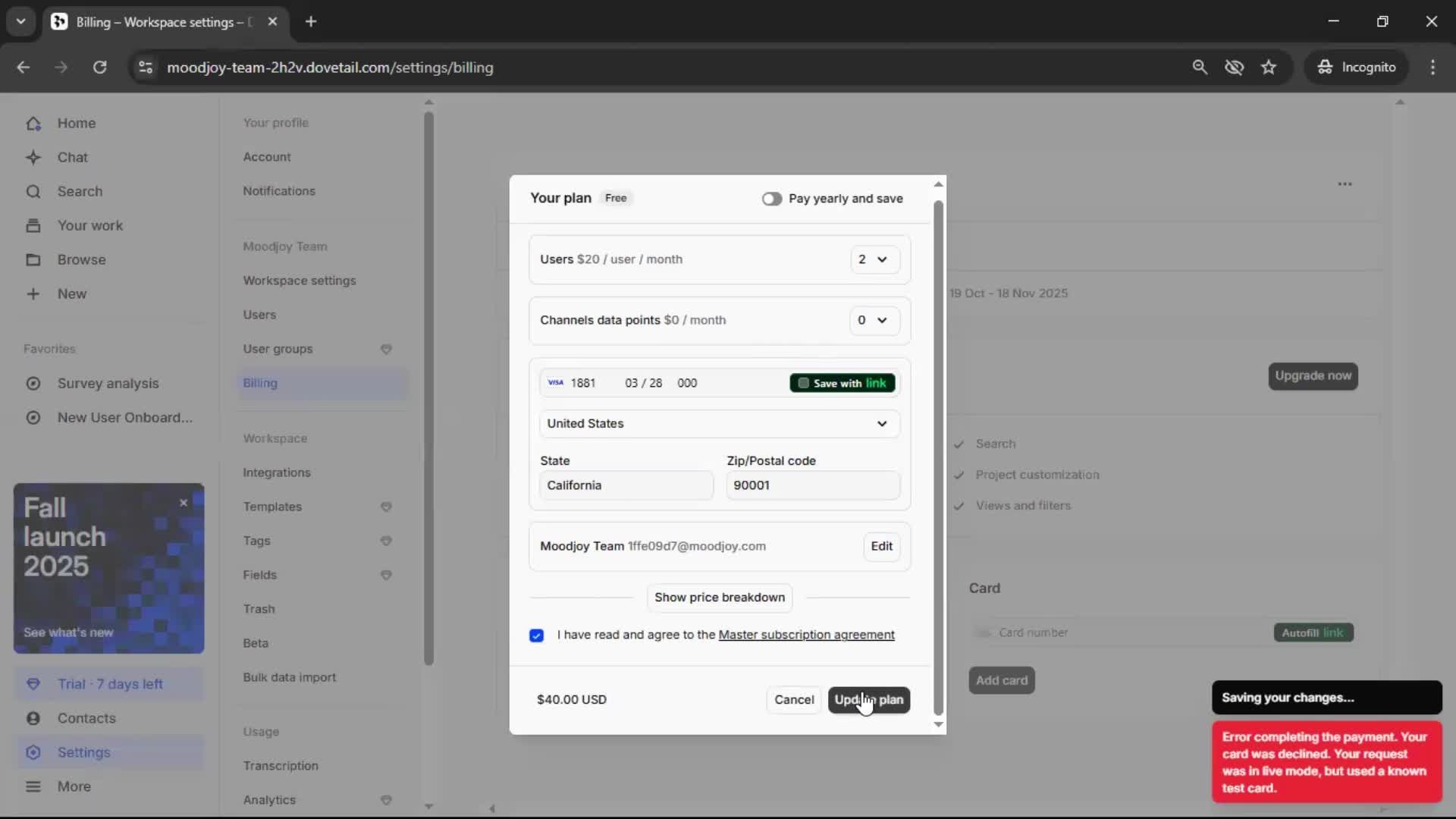Open the Master subscription agreement link

tap(807, 635)
